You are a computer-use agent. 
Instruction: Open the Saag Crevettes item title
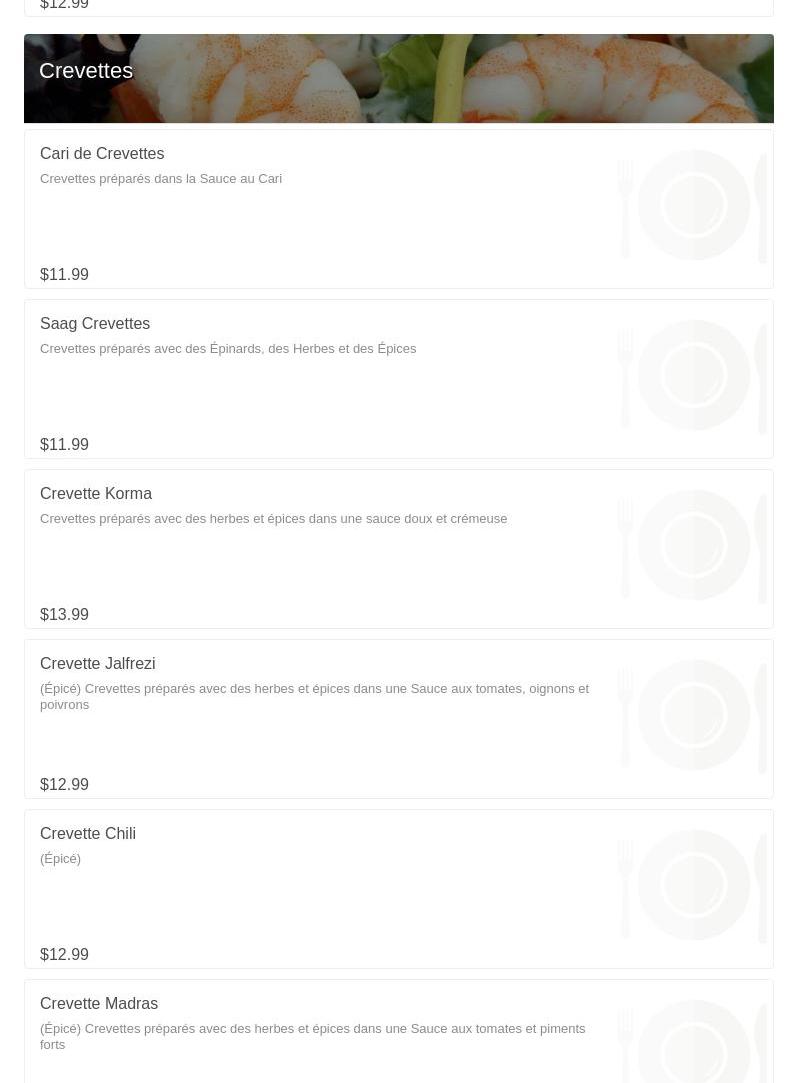click(x=95, y=324)
